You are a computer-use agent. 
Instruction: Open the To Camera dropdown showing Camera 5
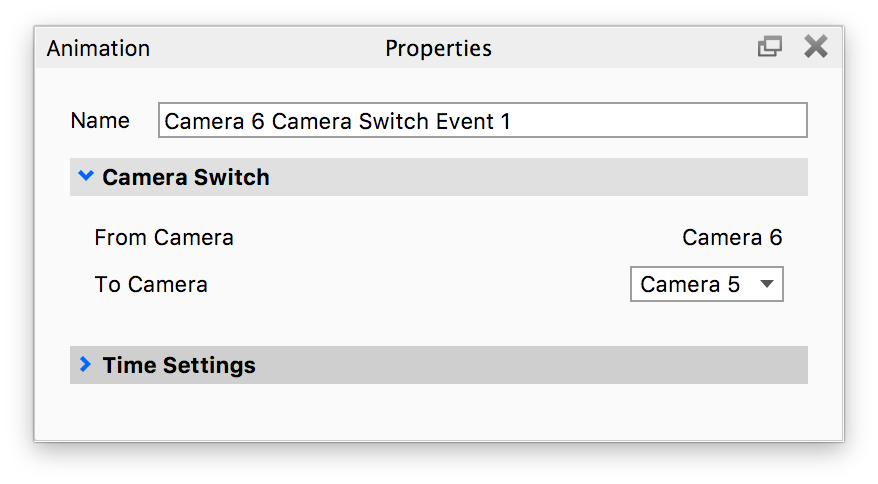coord(706,284)
